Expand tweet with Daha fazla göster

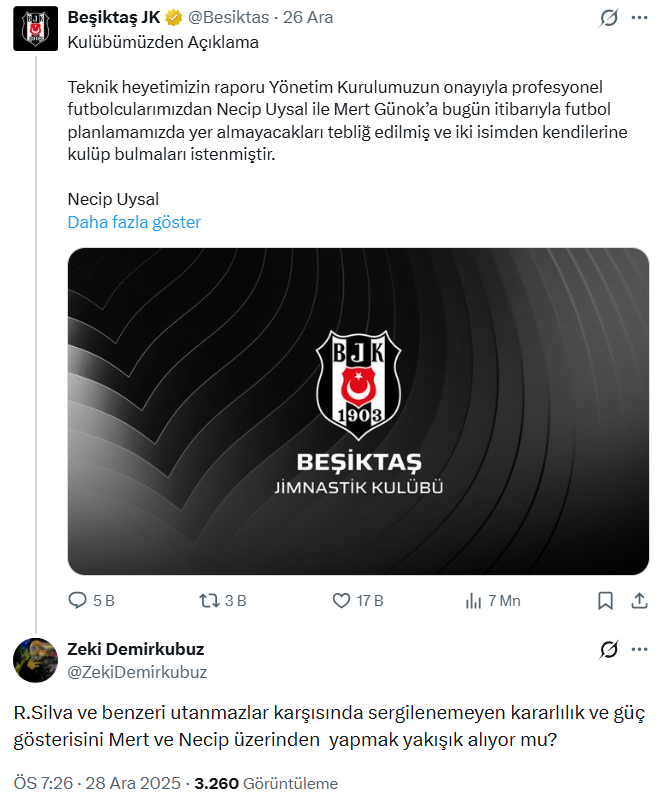134,222
